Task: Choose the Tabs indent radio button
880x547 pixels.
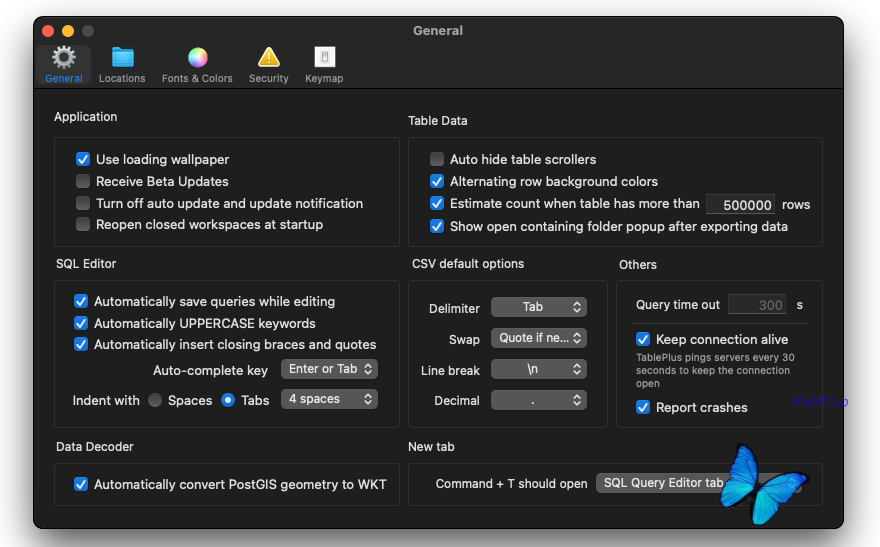Action: point(228,400)
